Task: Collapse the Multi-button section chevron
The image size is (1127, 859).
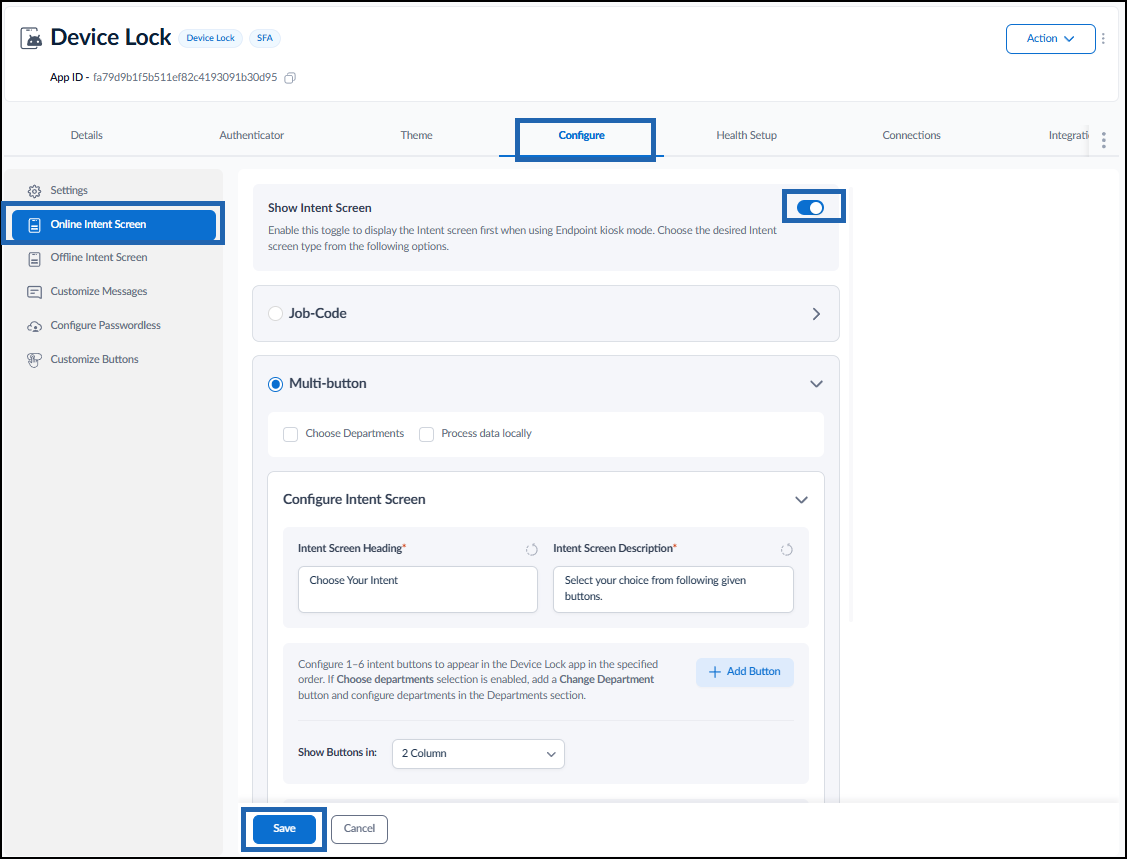Action: click(816, 384)
